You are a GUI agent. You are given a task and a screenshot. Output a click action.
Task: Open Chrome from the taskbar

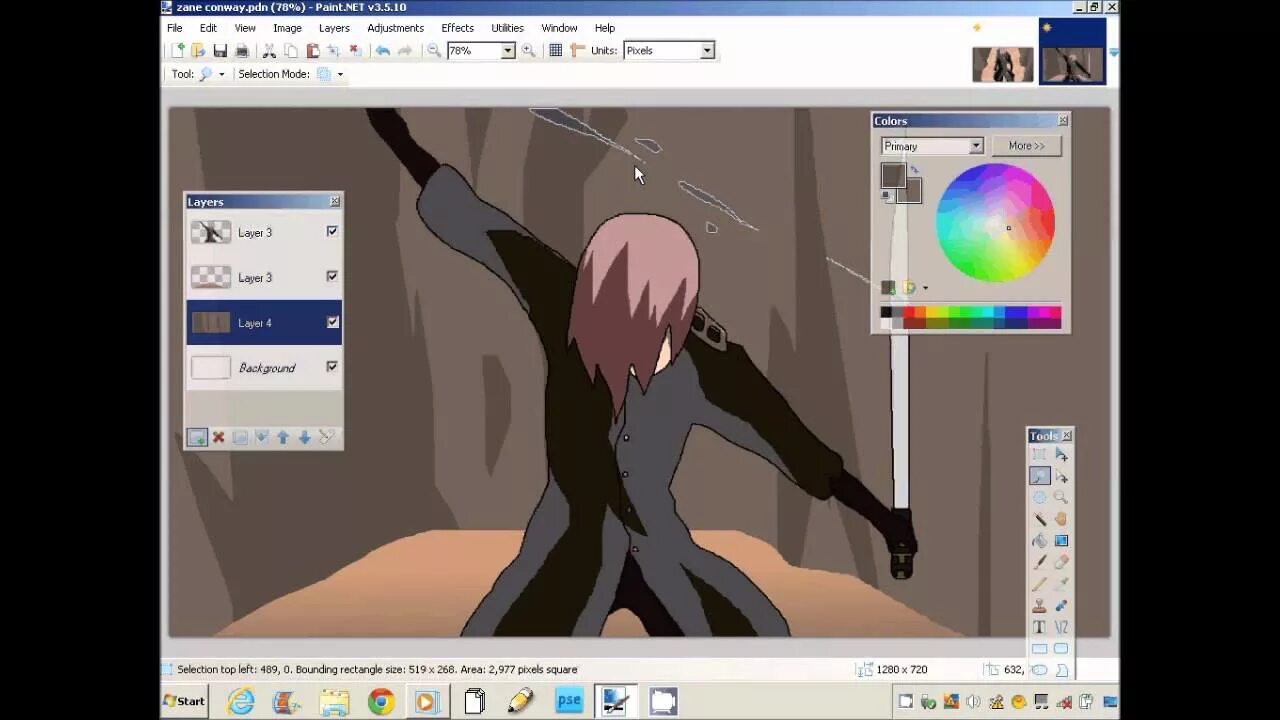point(381,702)
